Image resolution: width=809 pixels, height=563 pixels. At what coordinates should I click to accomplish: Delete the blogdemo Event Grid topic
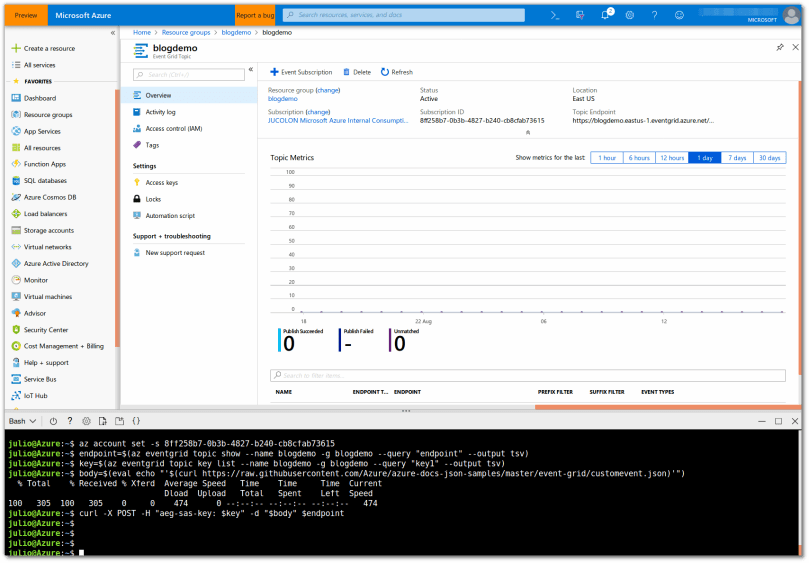(x=357, y=72)
